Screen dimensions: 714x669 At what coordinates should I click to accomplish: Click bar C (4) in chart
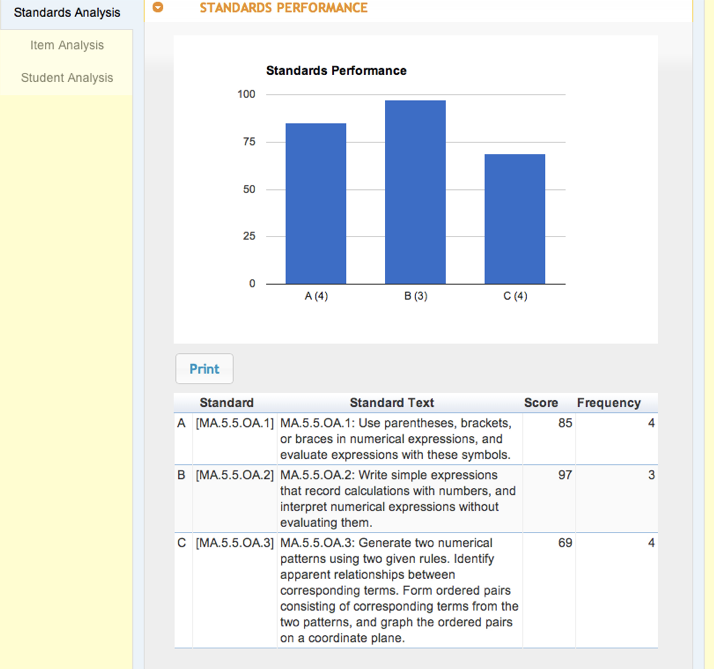click(x=515, y=219)
